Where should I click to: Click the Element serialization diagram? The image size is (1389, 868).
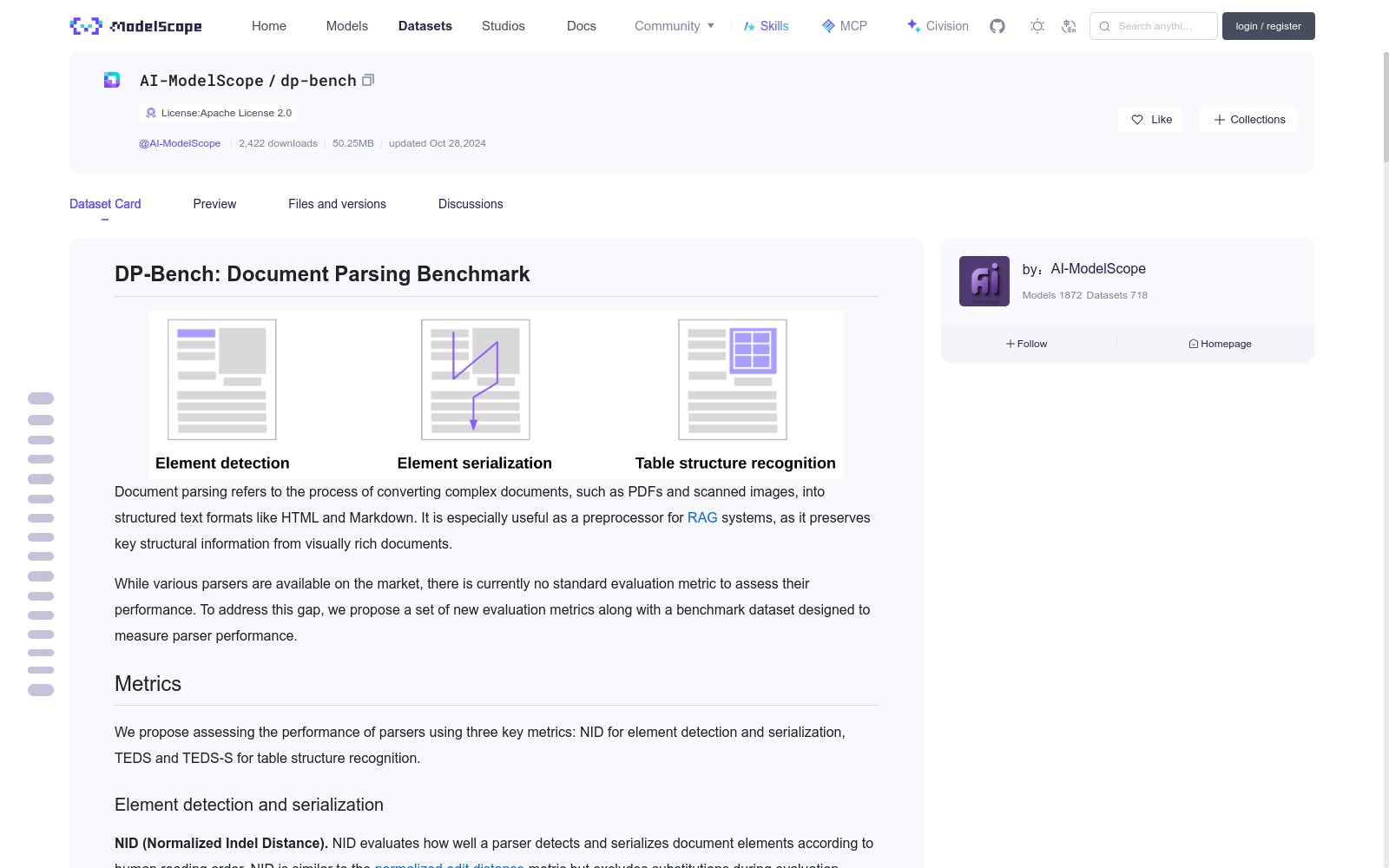point(476,379)
